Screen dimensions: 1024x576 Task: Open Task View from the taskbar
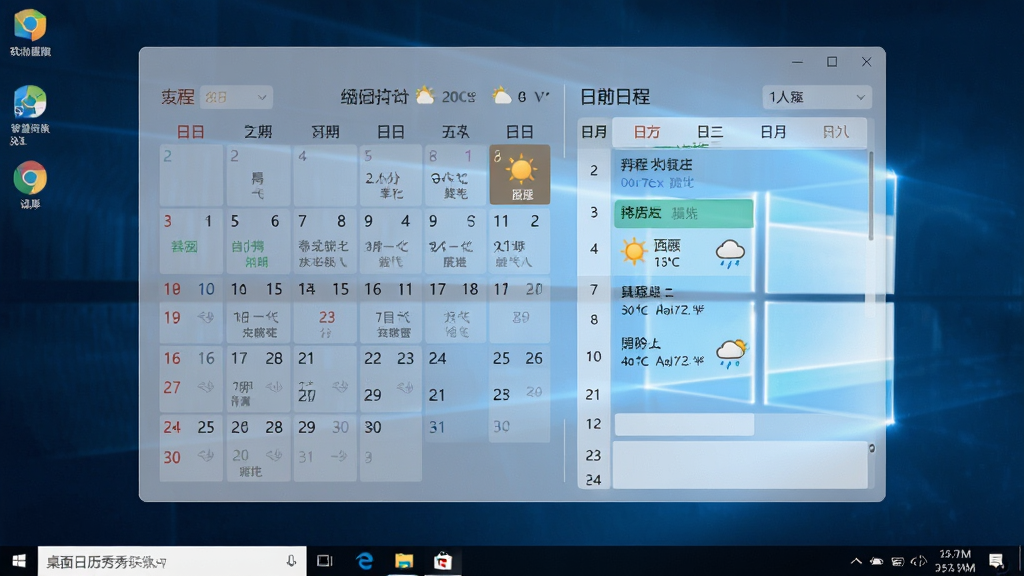325,561
